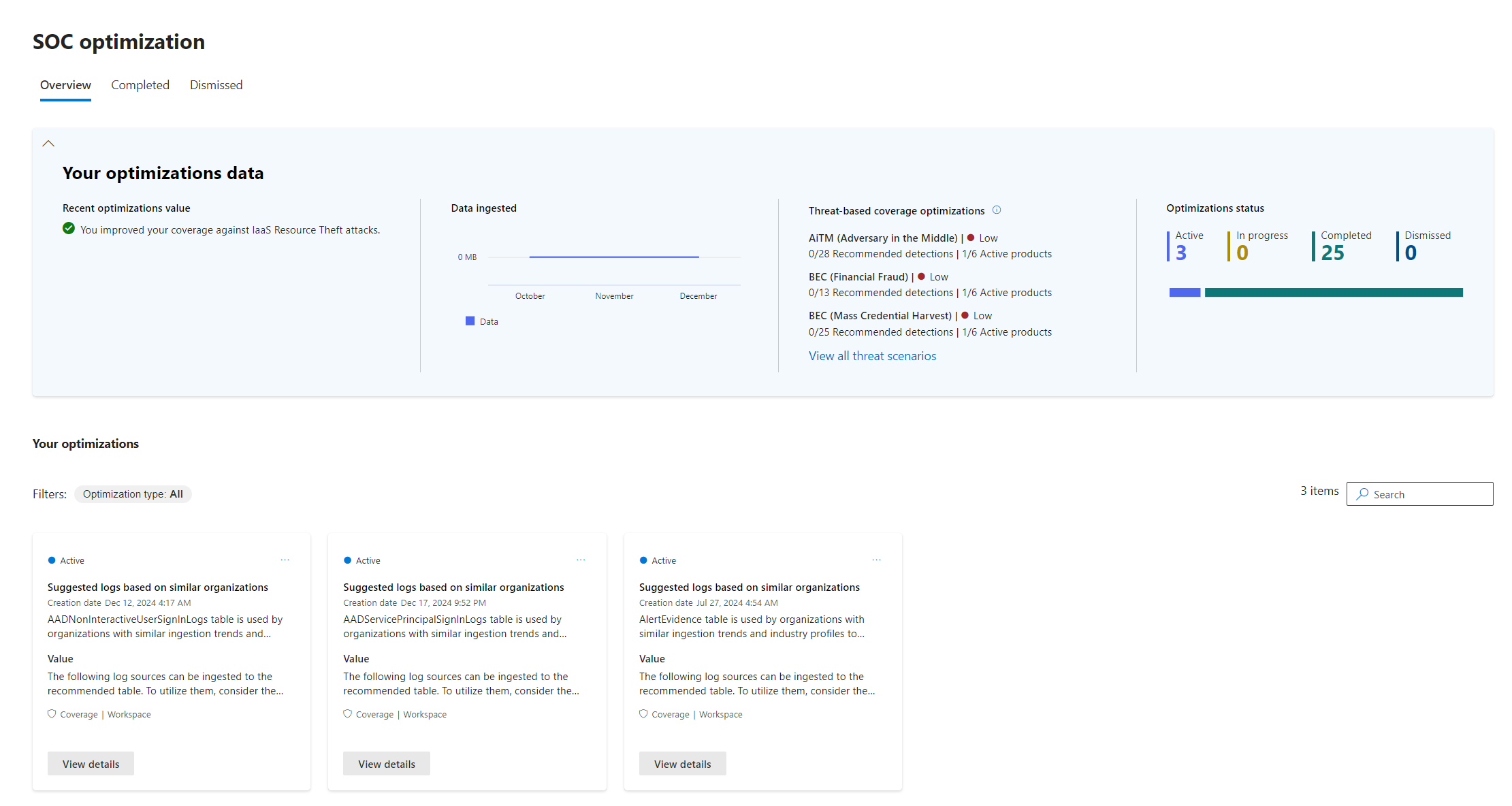Click the info icon beside Threat-based coverage optimizations
The image size is (1512, 806).
pos(997,210)
